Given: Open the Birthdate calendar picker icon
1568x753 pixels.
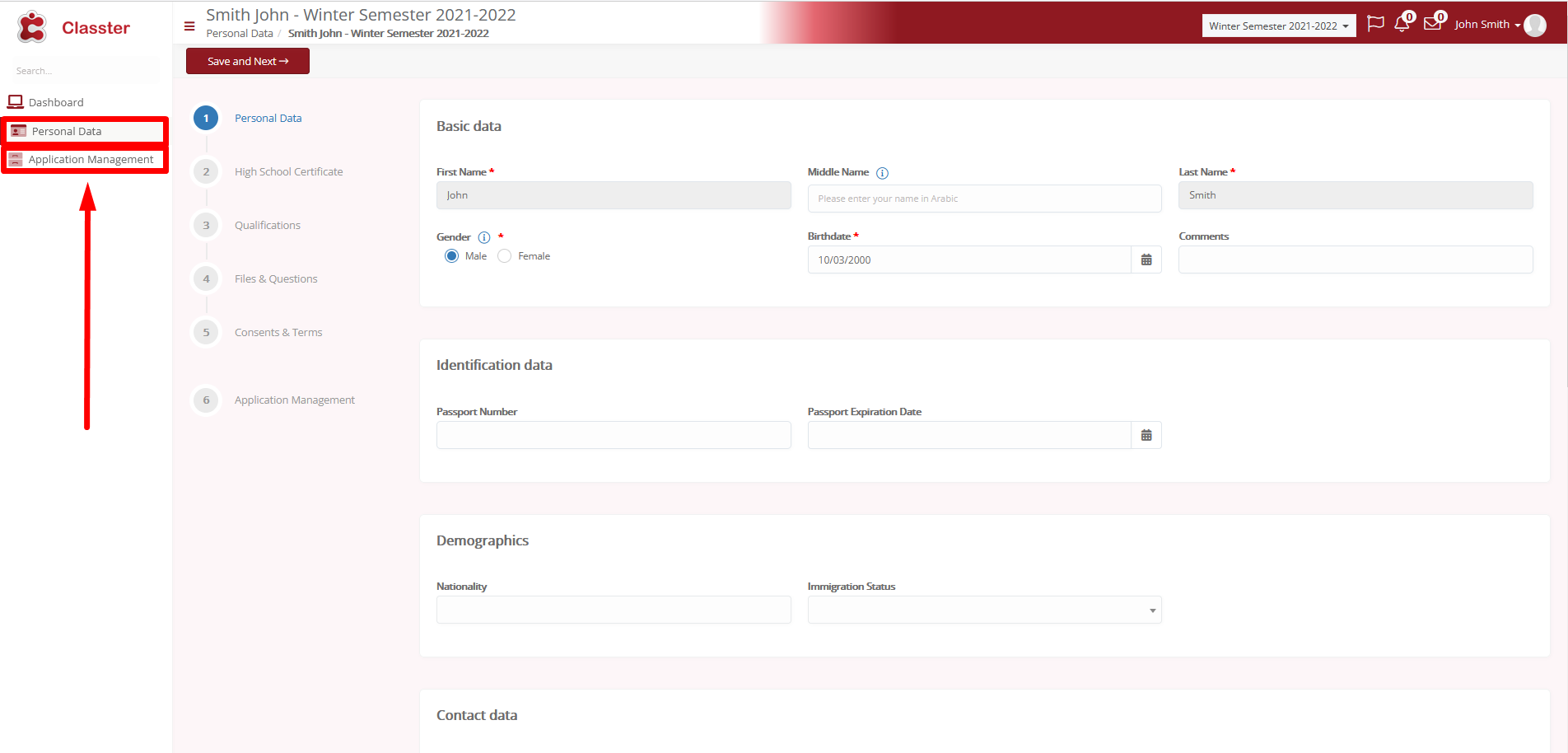Looking at the screenshot, I should click(x=1146, y=260).
